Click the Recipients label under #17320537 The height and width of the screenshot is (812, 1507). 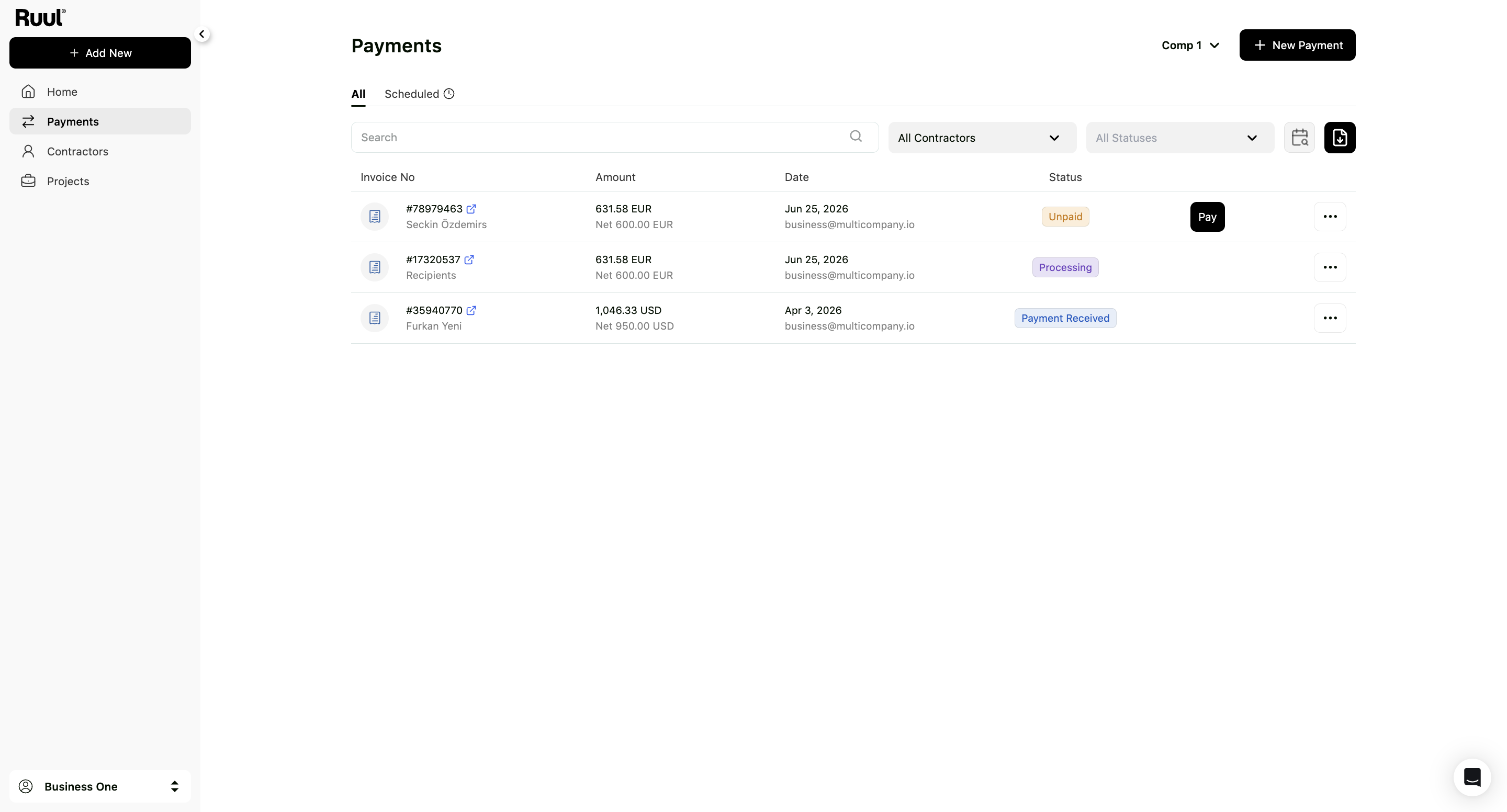pos(431,276)
